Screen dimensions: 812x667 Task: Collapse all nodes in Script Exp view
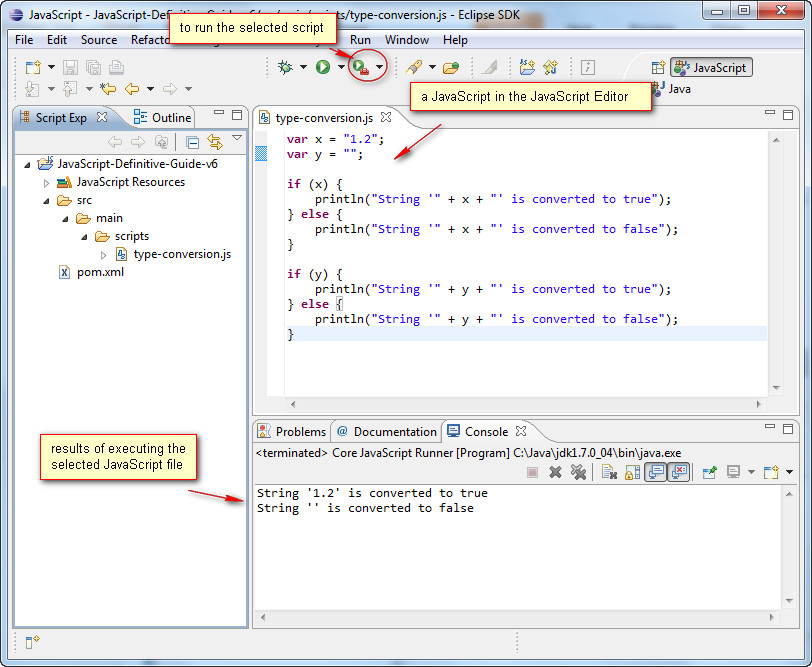192,142
